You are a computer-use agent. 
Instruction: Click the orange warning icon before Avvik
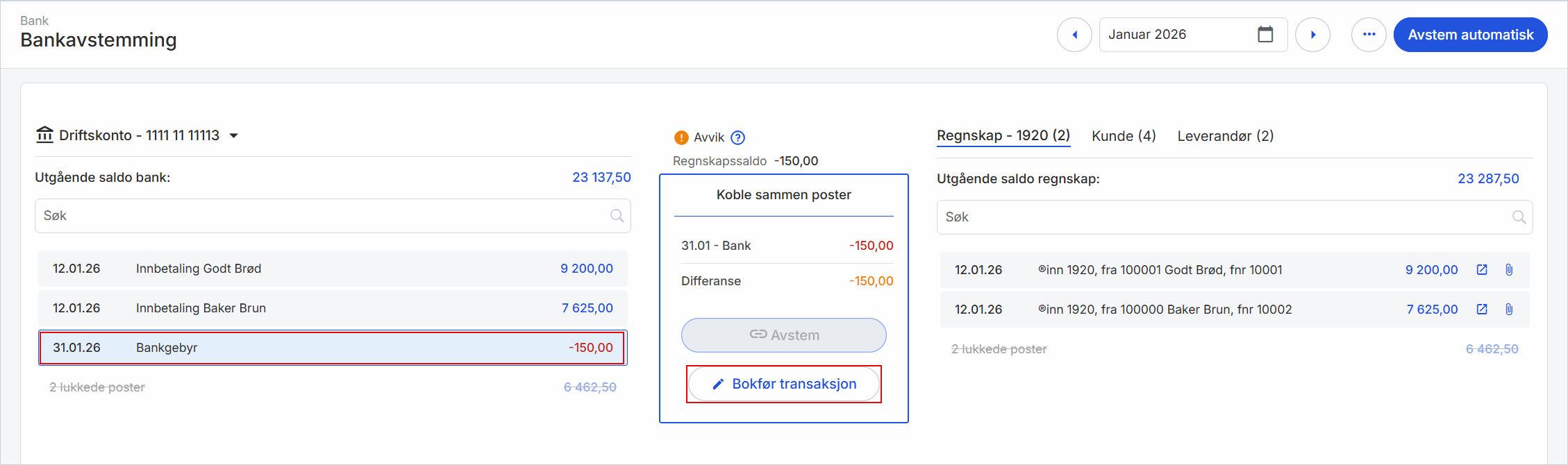[x=681, y=137]
